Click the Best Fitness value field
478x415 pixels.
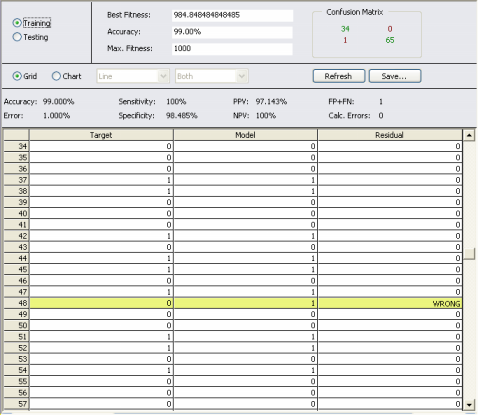tap(232, 15)
